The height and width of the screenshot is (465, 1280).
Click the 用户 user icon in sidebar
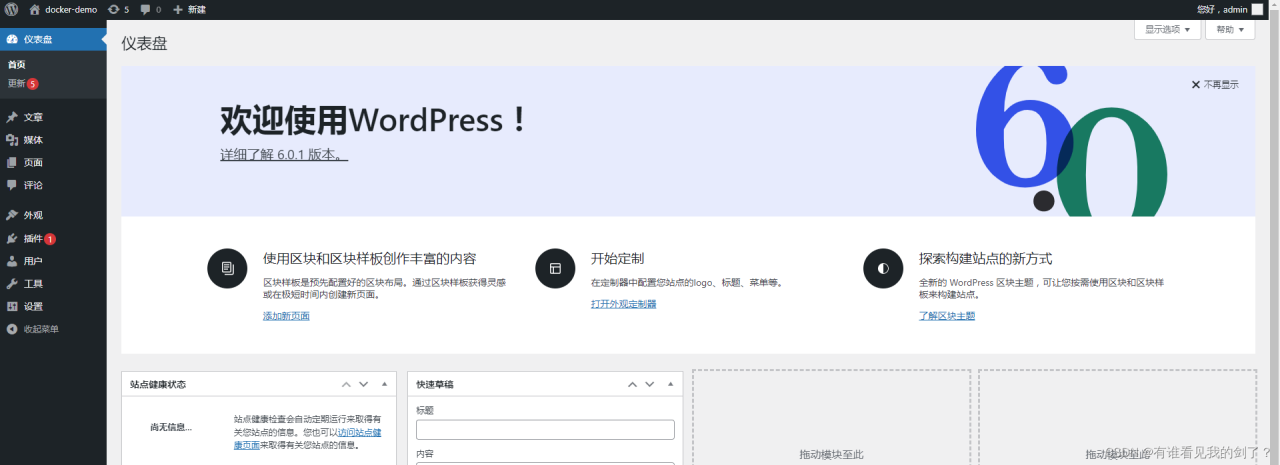coord(12,261)
